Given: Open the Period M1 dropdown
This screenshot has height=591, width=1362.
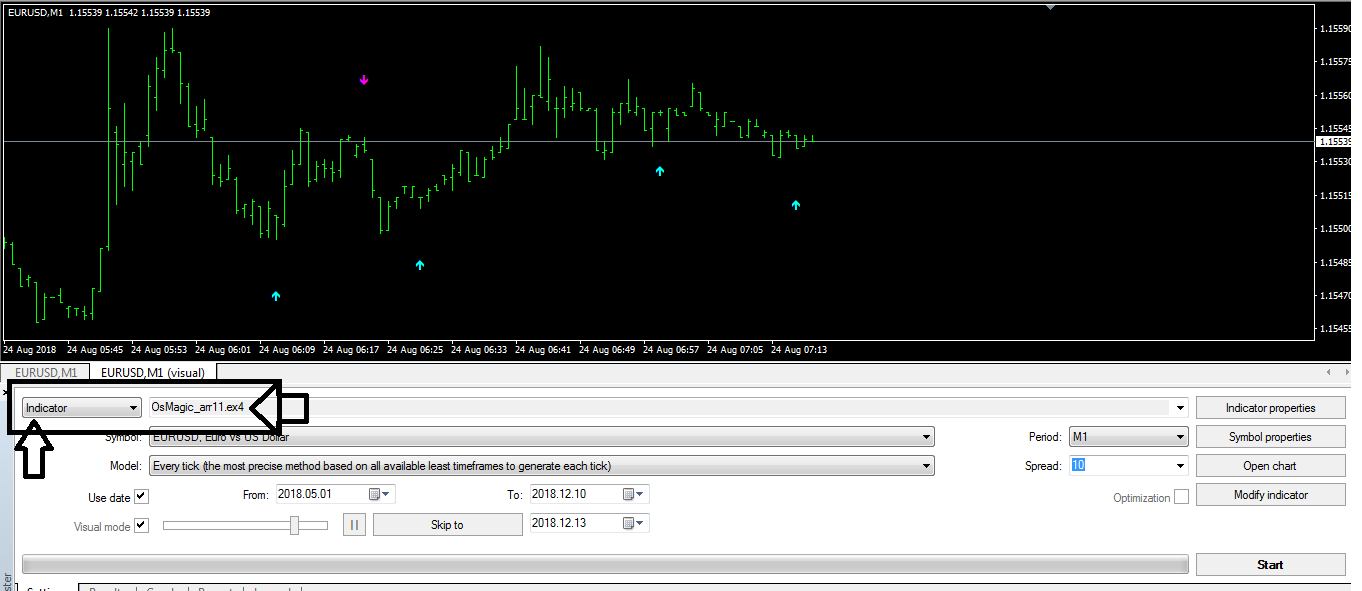Looking at the screenshot, I should 1180,437.
